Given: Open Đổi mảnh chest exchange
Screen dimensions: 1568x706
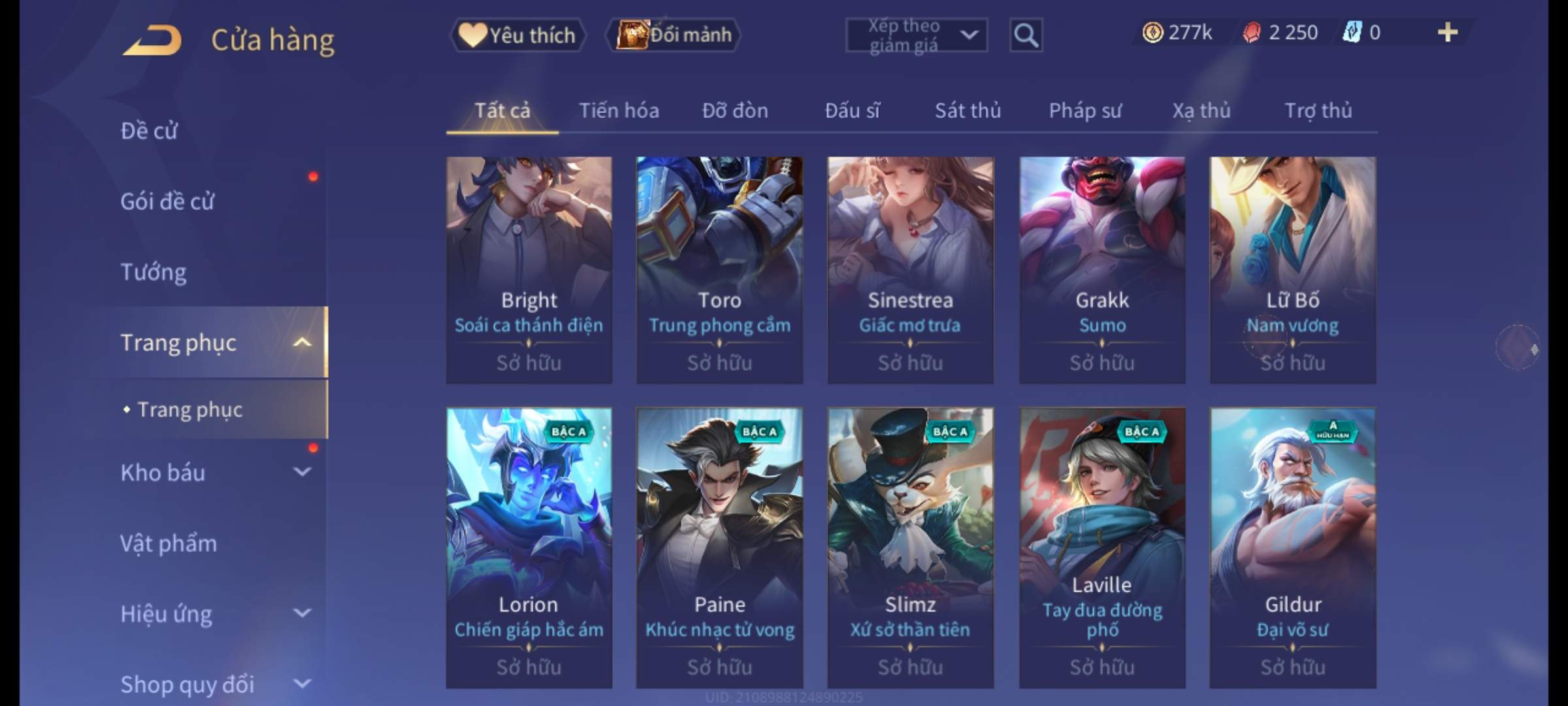Looking at the screenshot, I should (674, 35).
